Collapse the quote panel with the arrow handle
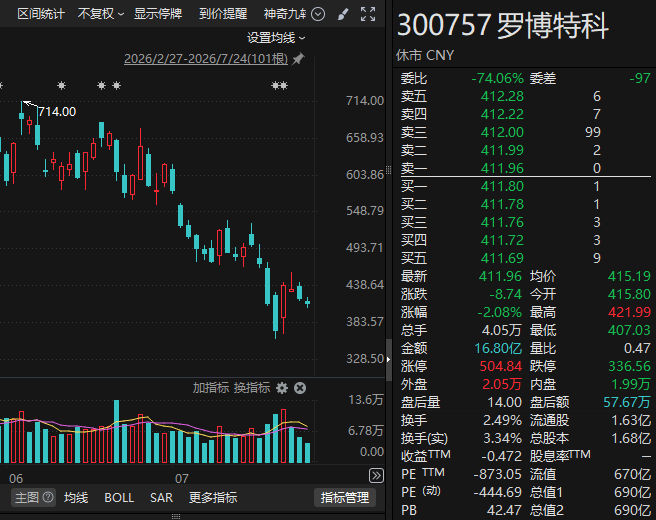The width and height of the screenshot is (656, 520). point(389,359)
